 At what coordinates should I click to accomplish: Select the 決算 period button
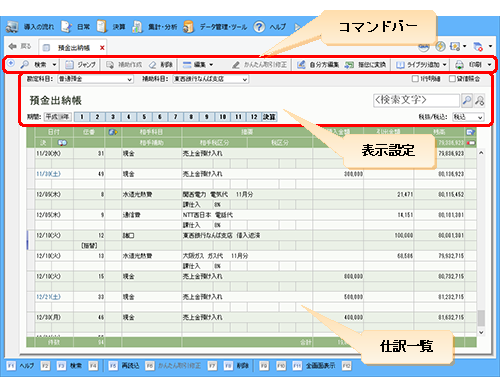click(269, 117)
